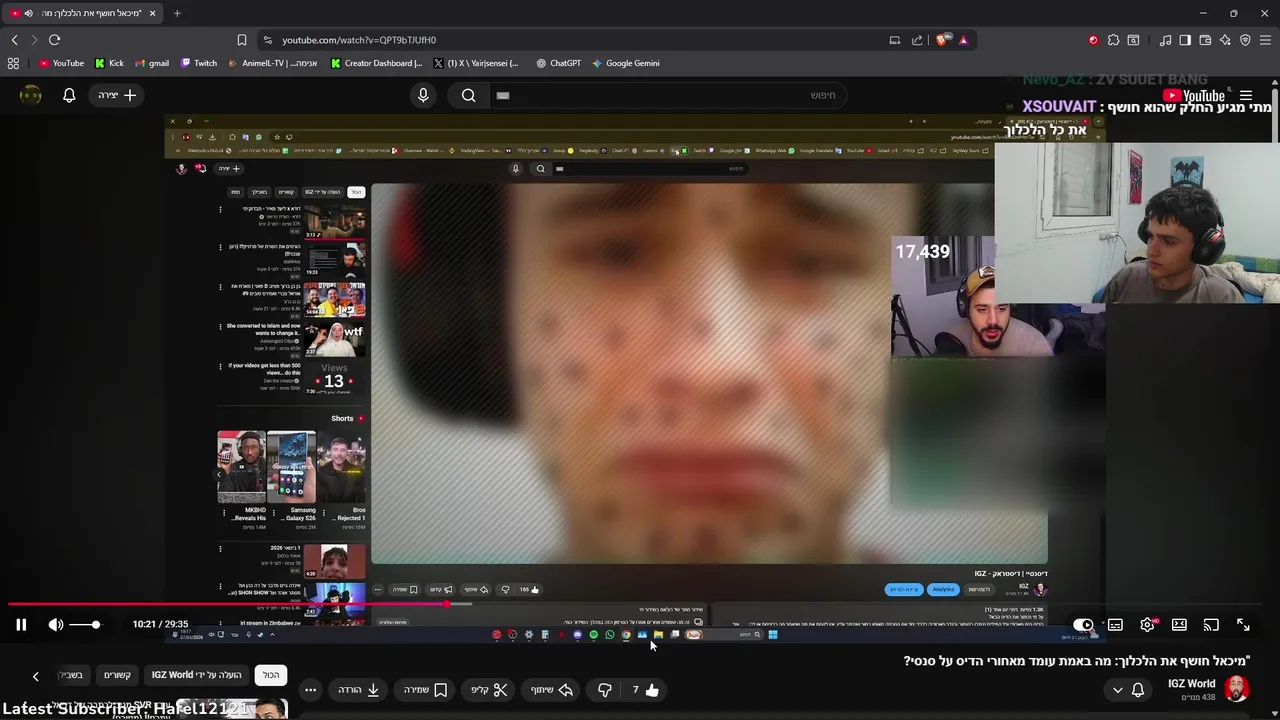Open browser main hamburger menu
Screen dimensions: 1280x720
[x=1265, y=40]
